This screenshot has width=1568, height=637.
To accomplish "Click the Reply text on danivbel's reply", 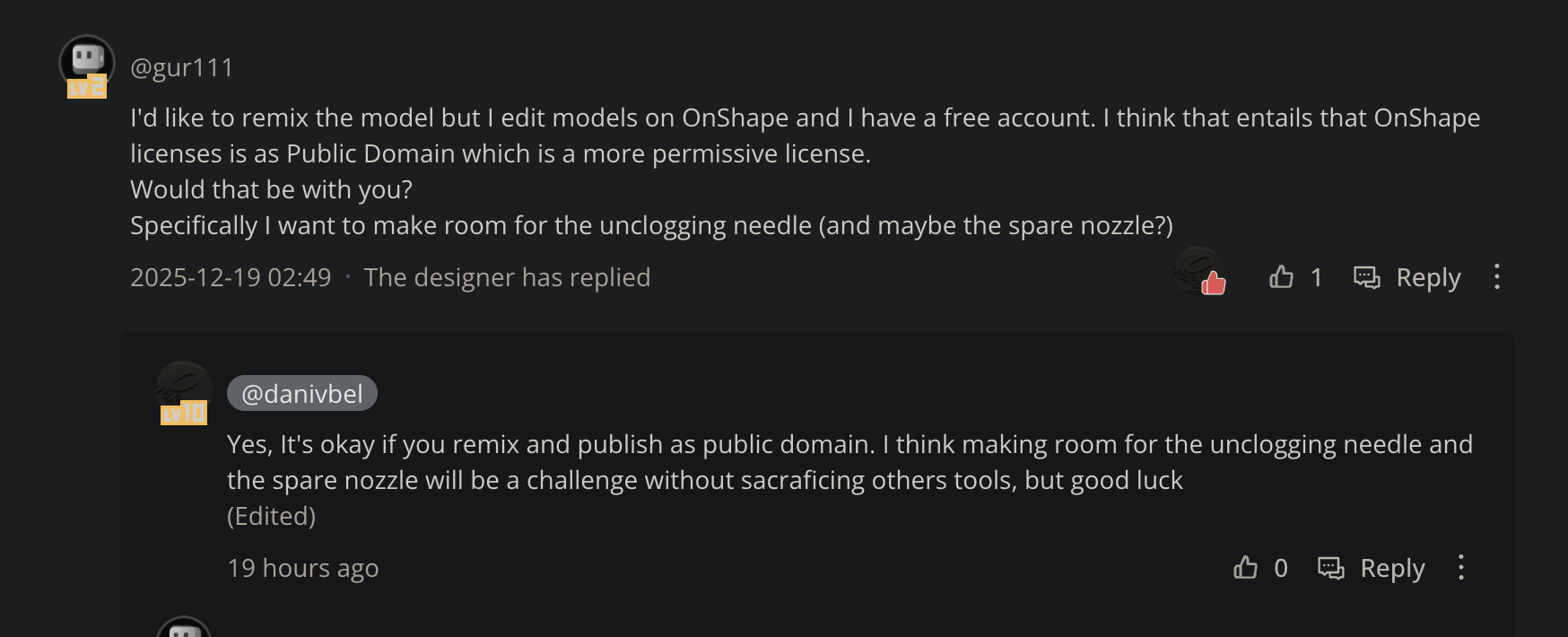I will point(1392,569).
